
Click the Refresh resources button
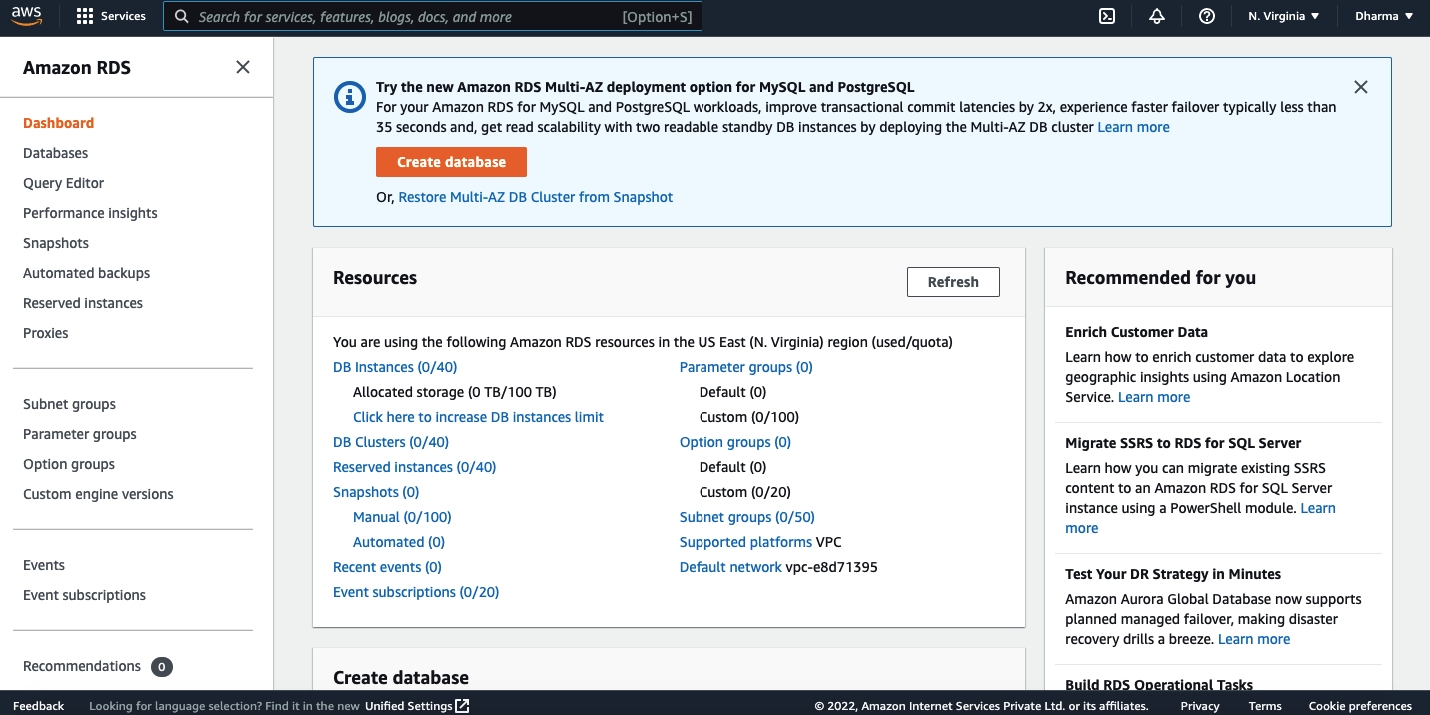point(953,282)
